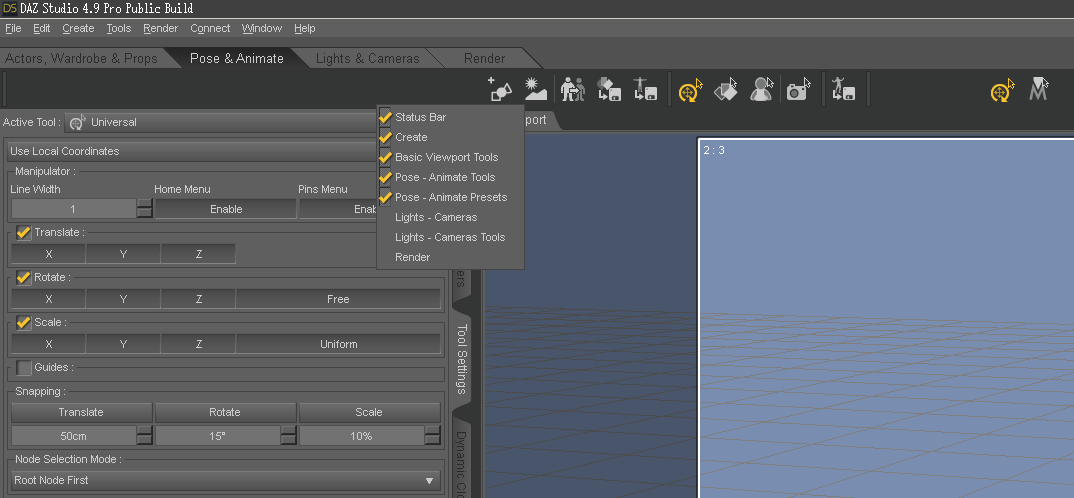Open the File menu
Image resolution: width=1074 pixels, height=498 pixels.
click(x=13, y=28)
